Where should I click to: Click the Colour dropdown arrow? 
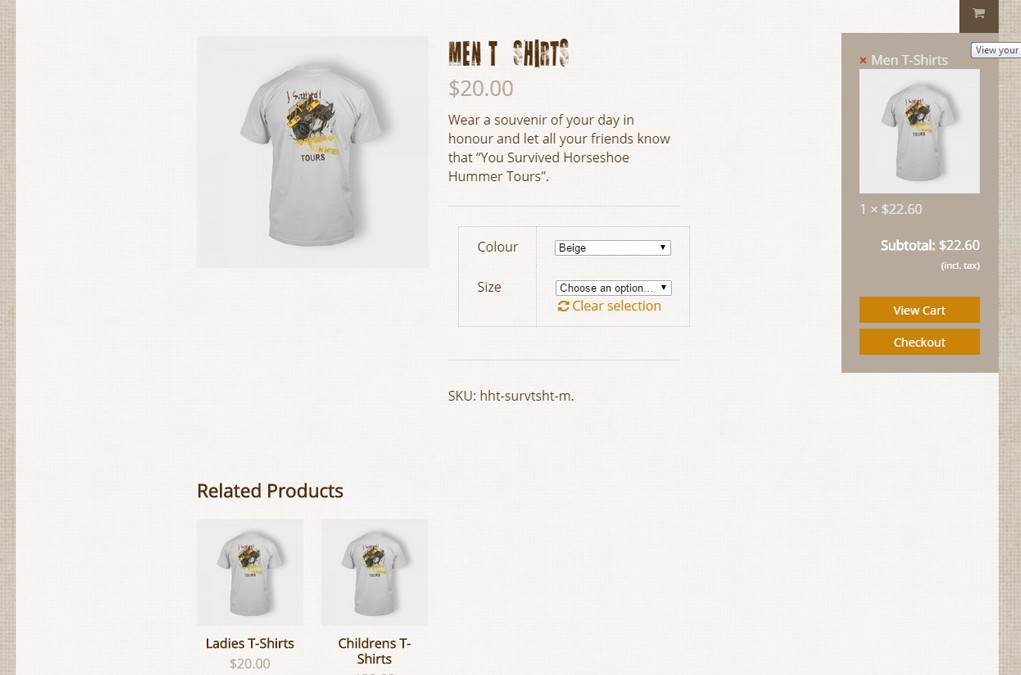pyautogui.click(x=662, y=247)
